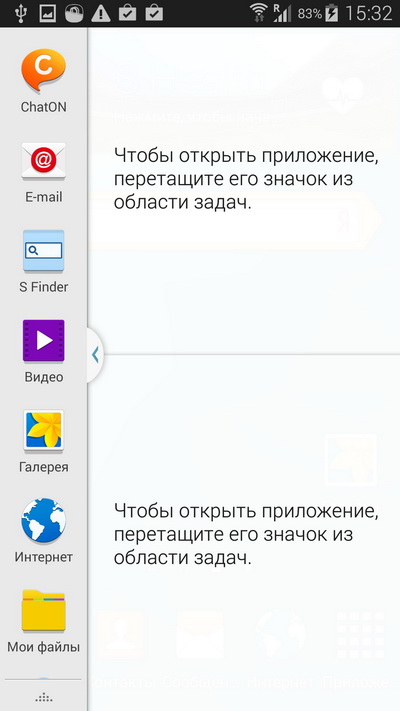Open the purple Видео player icon

pyautogui.click(x=44, y=341)
